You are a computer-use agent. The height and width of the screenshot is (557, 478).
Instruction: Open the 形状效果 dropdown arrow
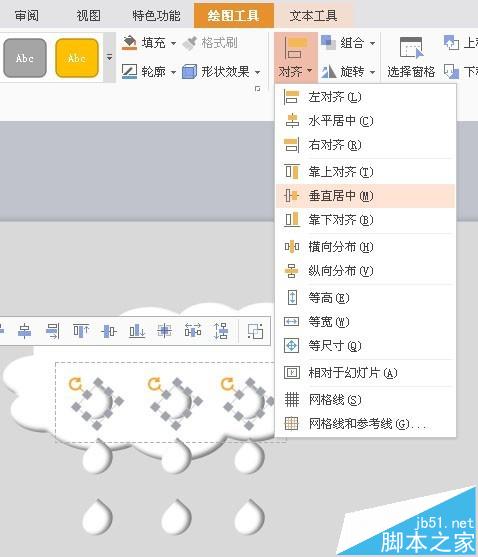(x=257, y=72)
